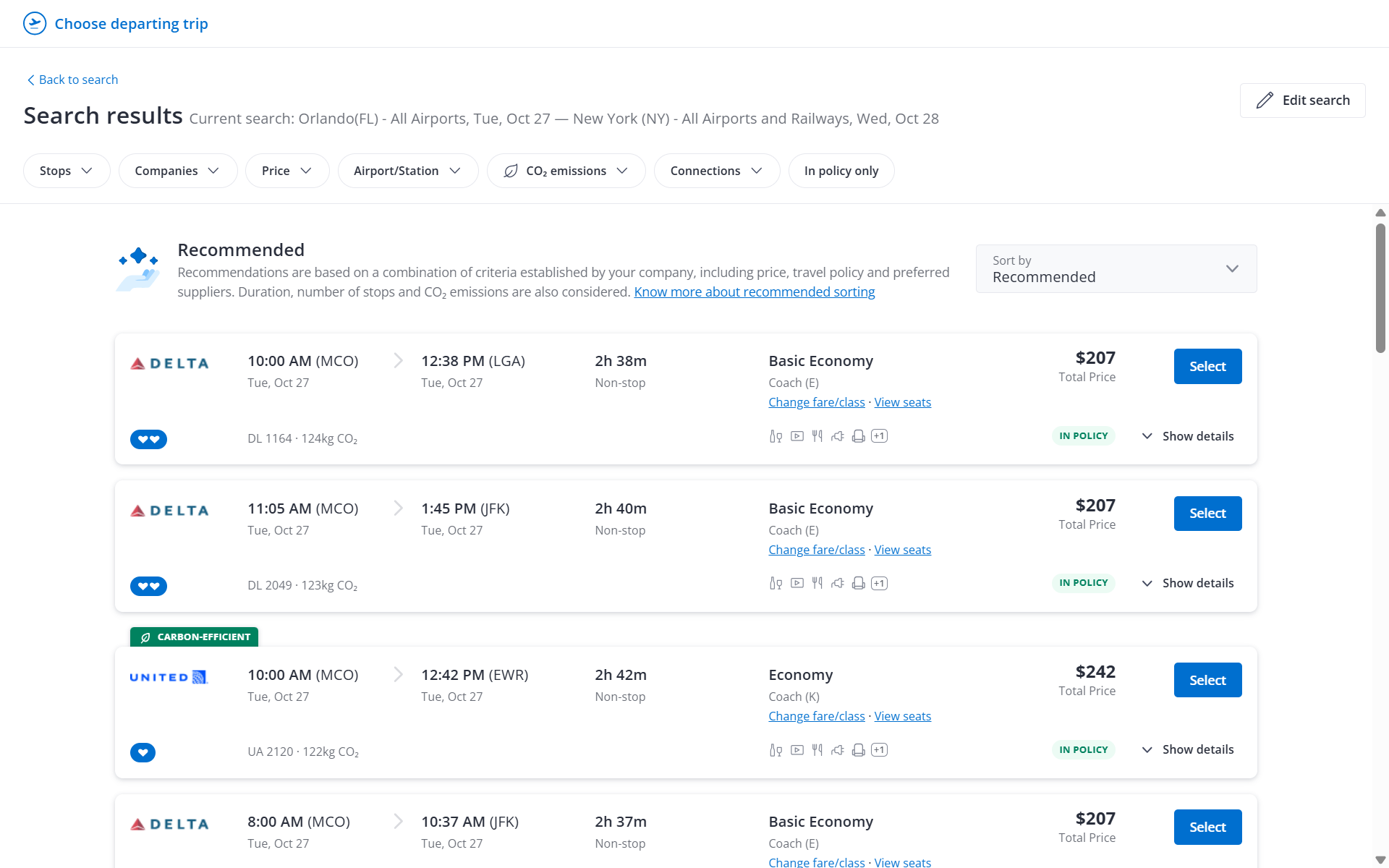
Task: Click Know more about recommended sorting link
Action: pos(754,292)
